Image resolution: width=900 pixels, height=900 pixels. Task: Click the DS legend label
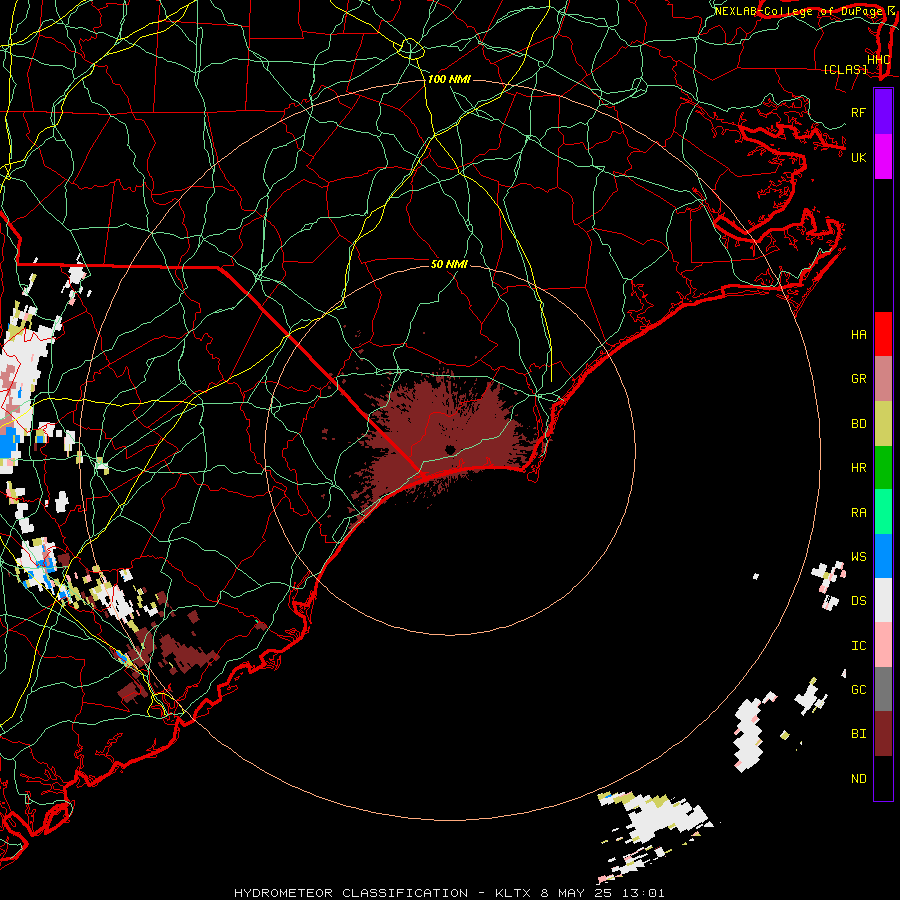[x=858, y=601]
